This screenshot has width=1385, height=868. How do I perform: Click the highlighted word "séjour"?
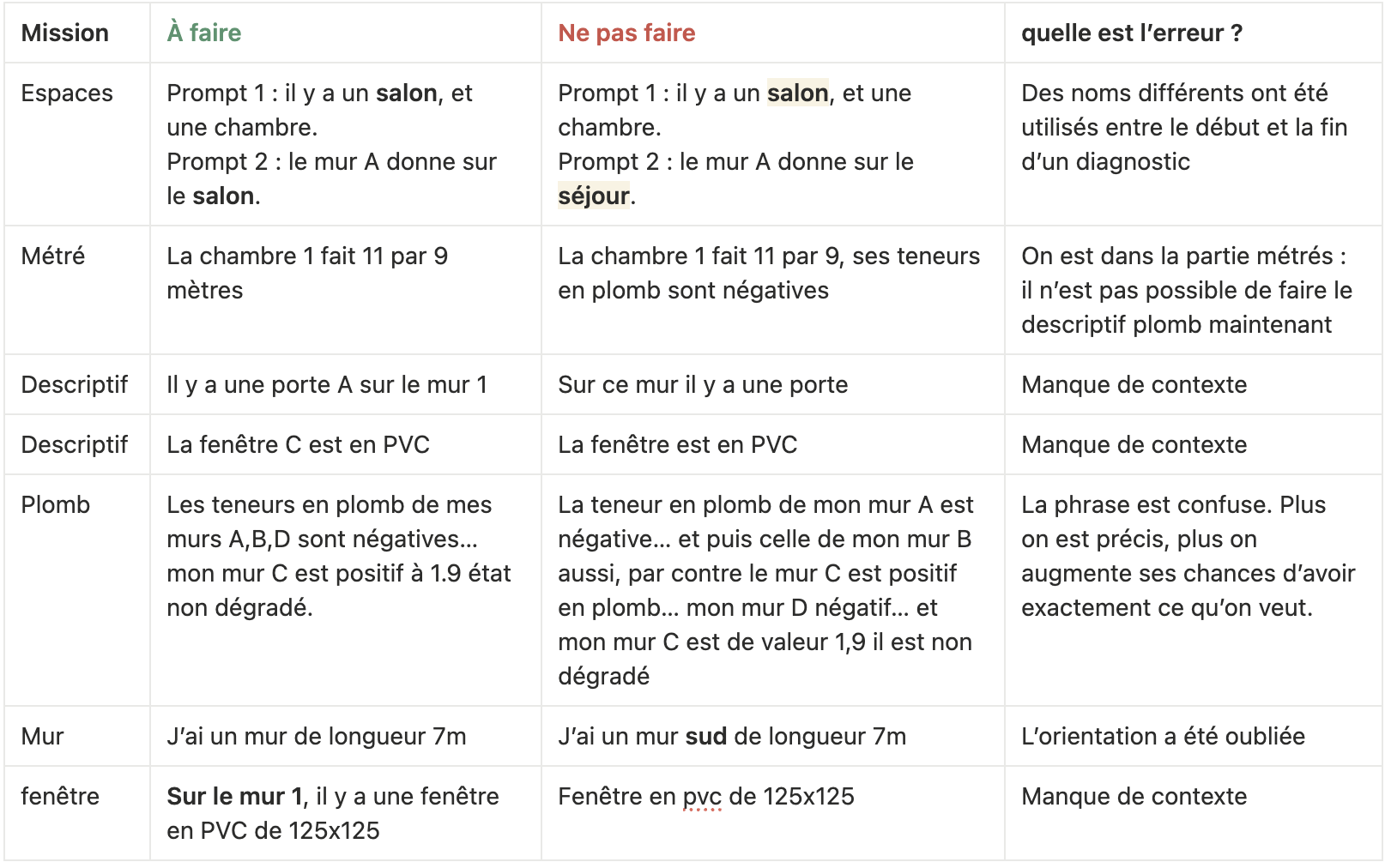(594, 196)
